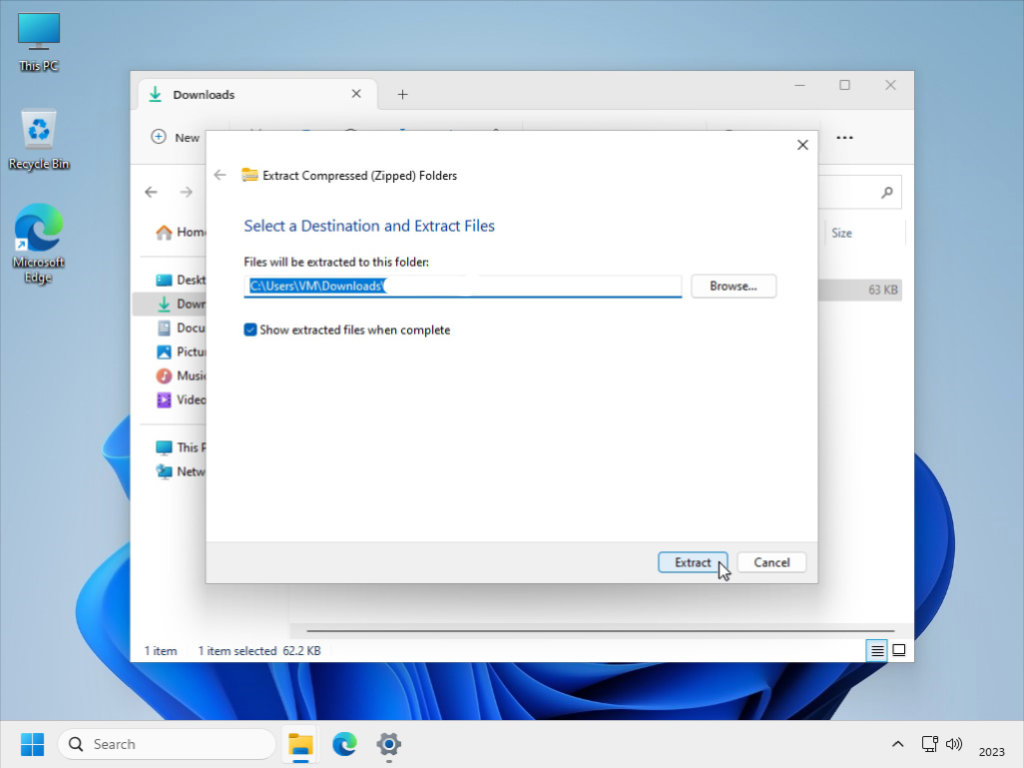The width and height of the screenshot is (1024, 768).
Task: Click File Explorer forward navigation arrow
Action: (x=186, y=192)
